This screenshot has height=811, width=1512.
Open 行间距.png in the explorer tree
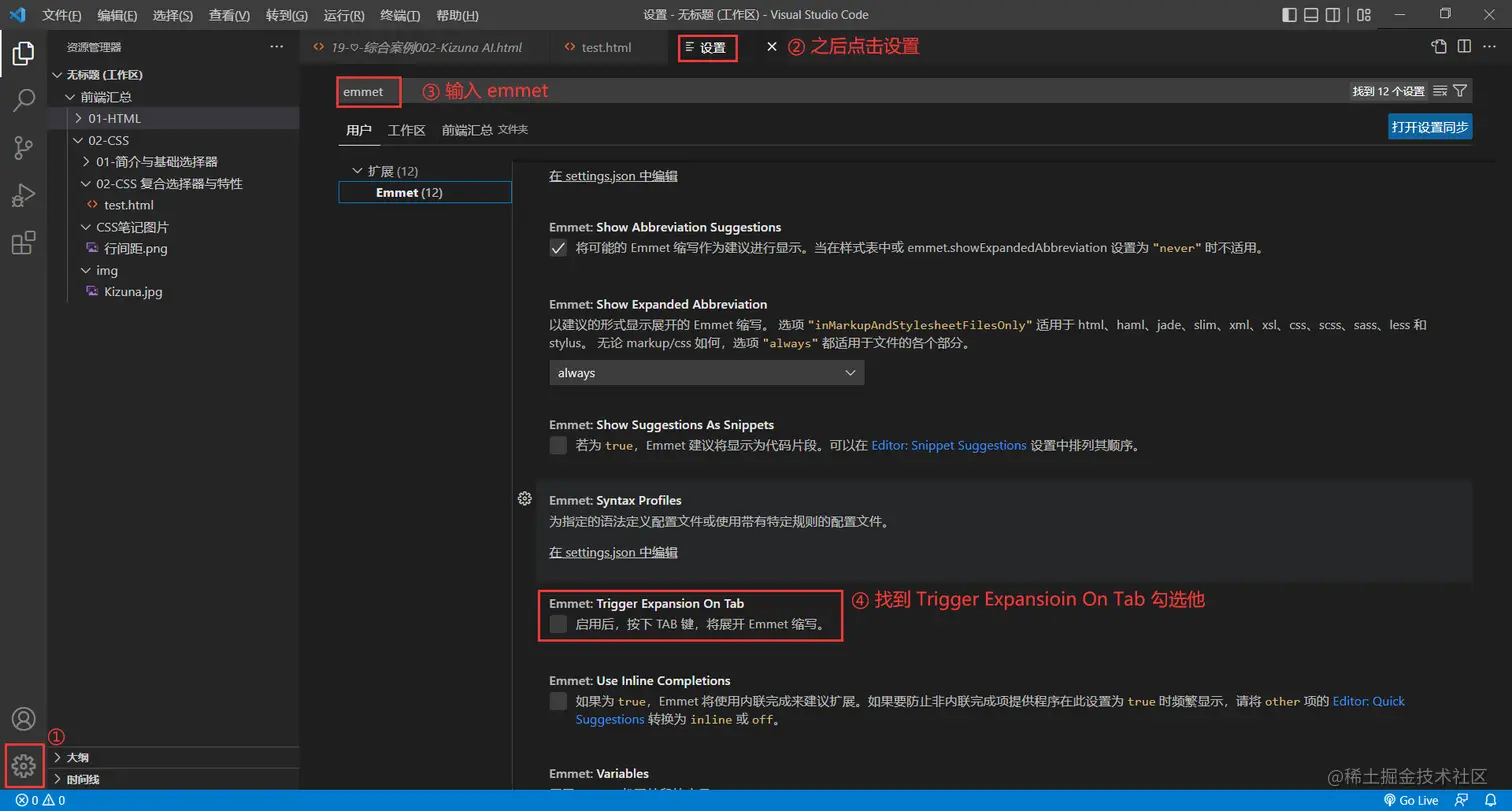(135, 248)
